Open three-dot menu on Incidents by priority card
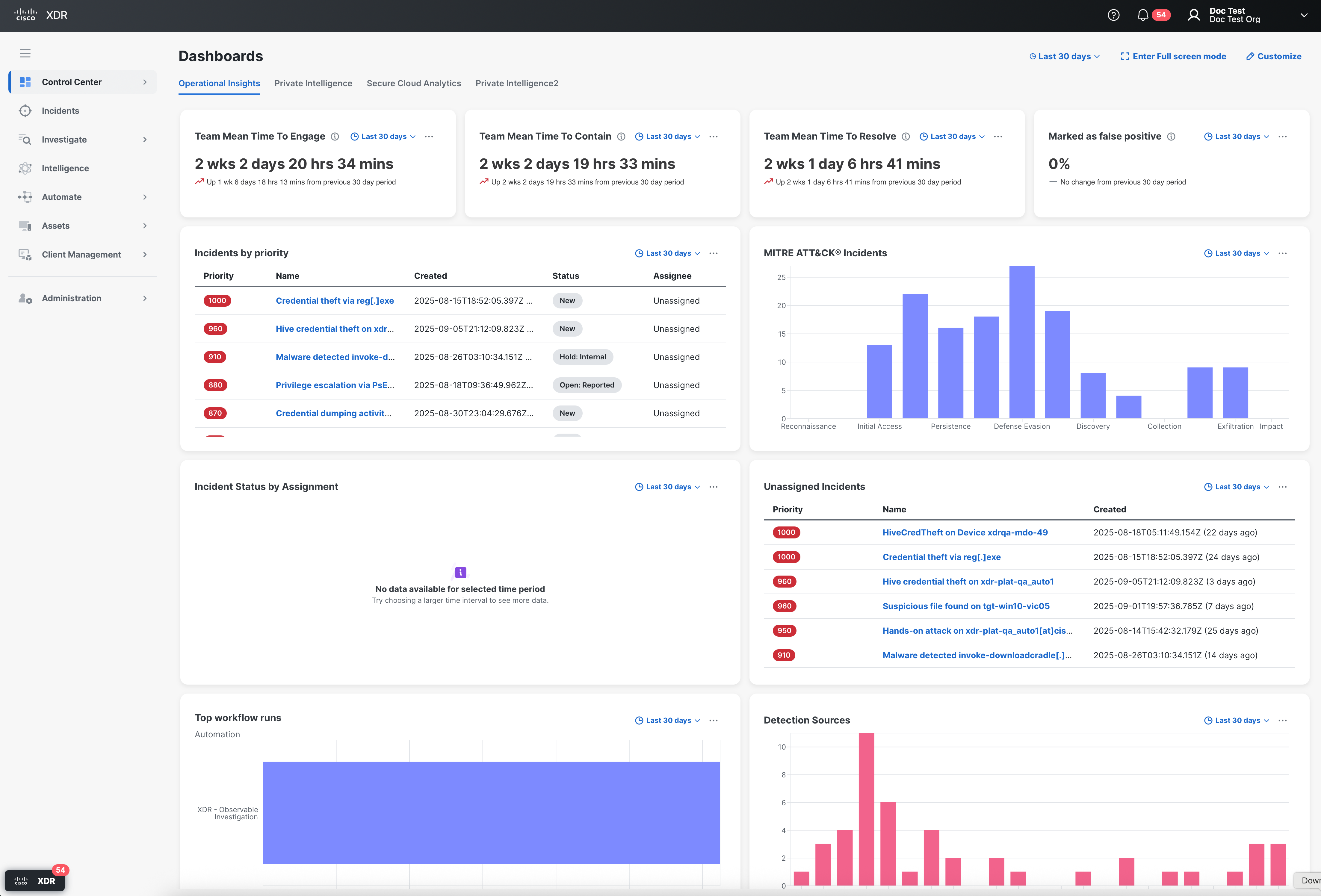The image size is (1321, 896). [713, 253]
